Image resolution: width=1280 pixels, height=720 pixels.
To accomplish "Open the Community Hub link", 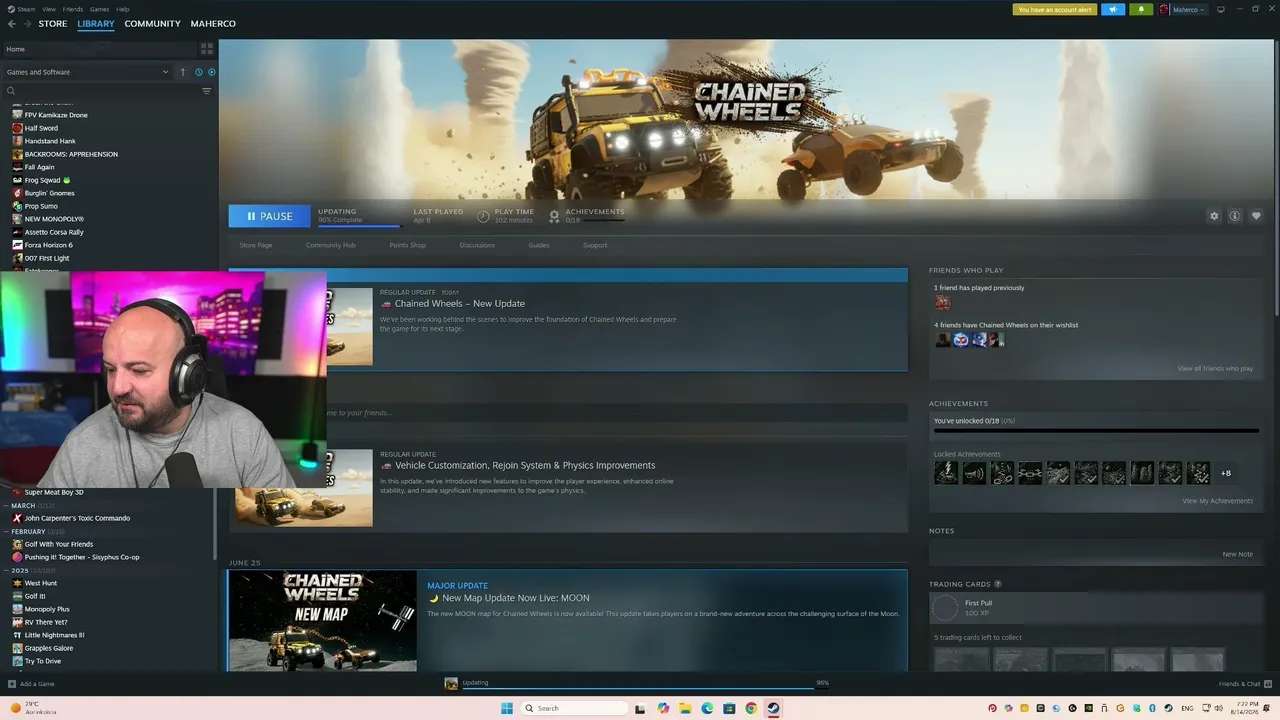I will pyautogui.click(x=331, y=245).
